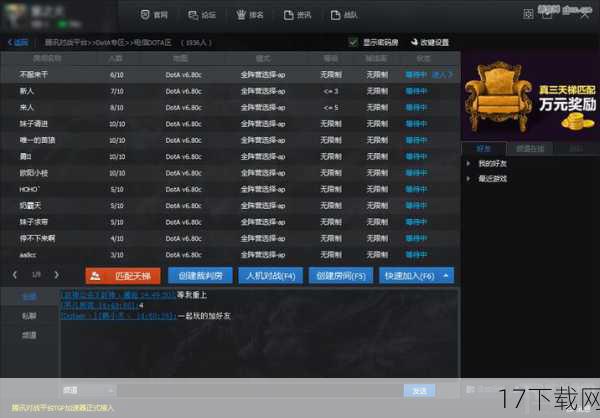
Task: Open the 真三天梯匹配 万元奖励 banner
Action: (x=530, y=96)
